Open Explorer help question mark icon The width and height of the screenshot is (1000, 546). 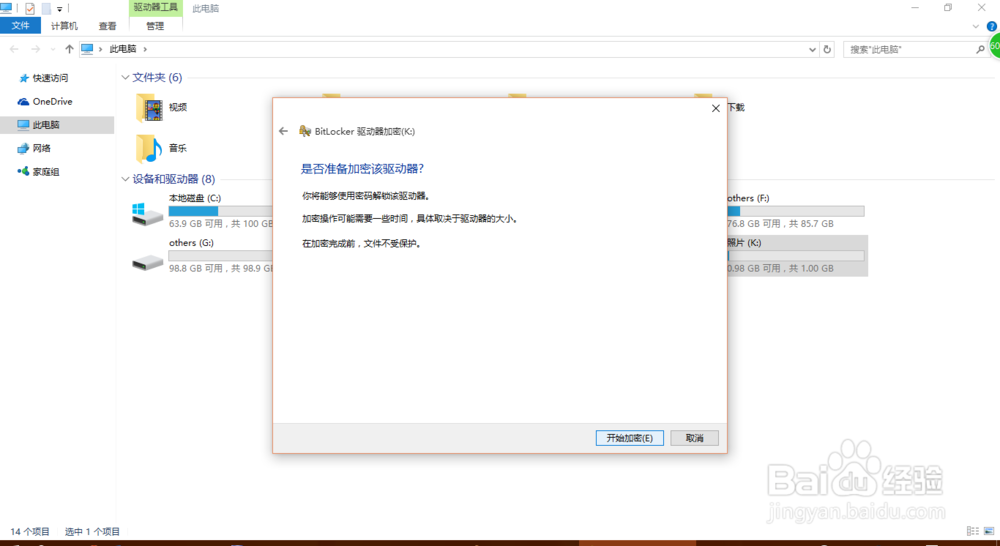(992, 26)
